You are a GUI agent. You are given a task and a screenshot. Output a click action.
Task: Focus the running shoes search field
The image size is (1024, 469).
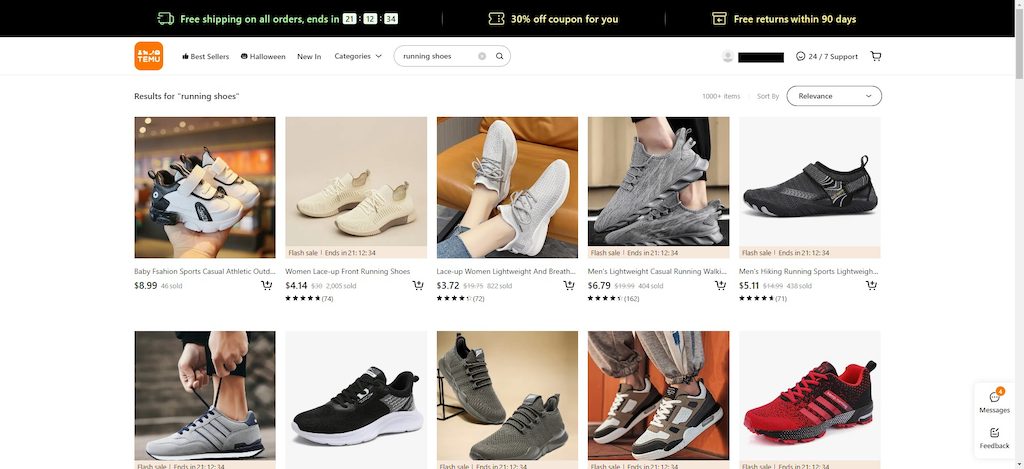tap(436, 56)
